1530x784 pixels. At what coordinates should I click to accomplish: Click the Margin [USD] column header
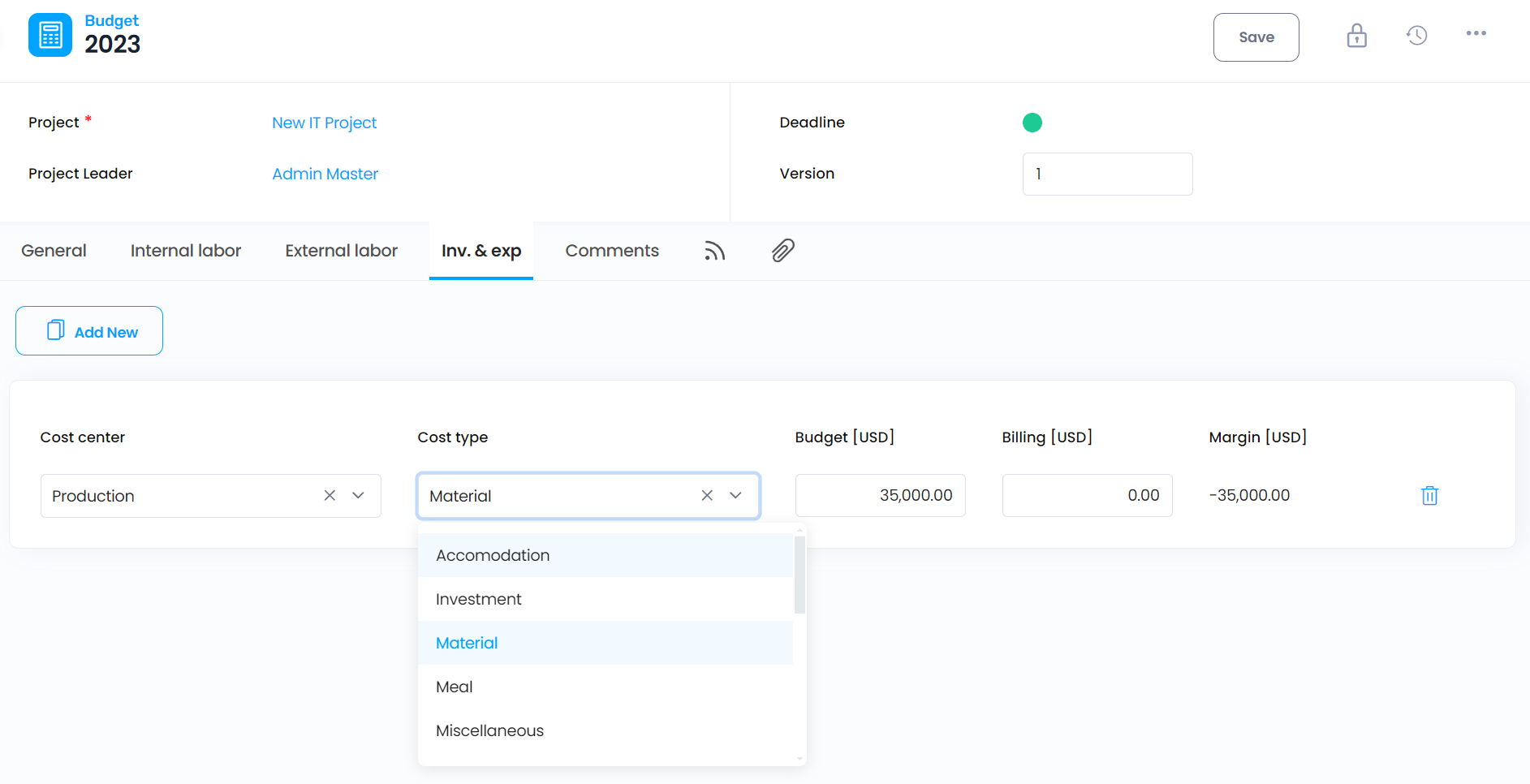click(1258, 437)
